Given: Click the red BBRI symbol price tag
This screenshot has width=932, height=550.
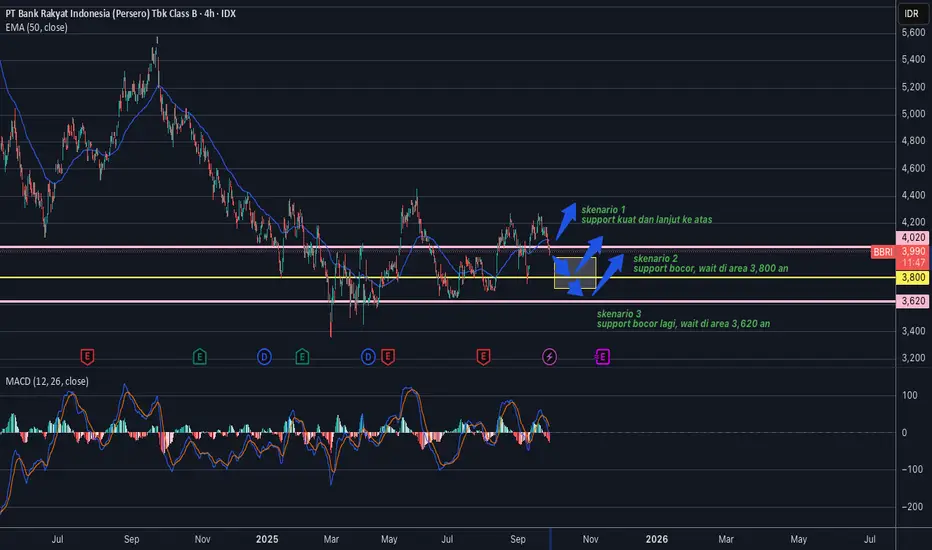Looking at the screenshot, I should tap(883, 252).
